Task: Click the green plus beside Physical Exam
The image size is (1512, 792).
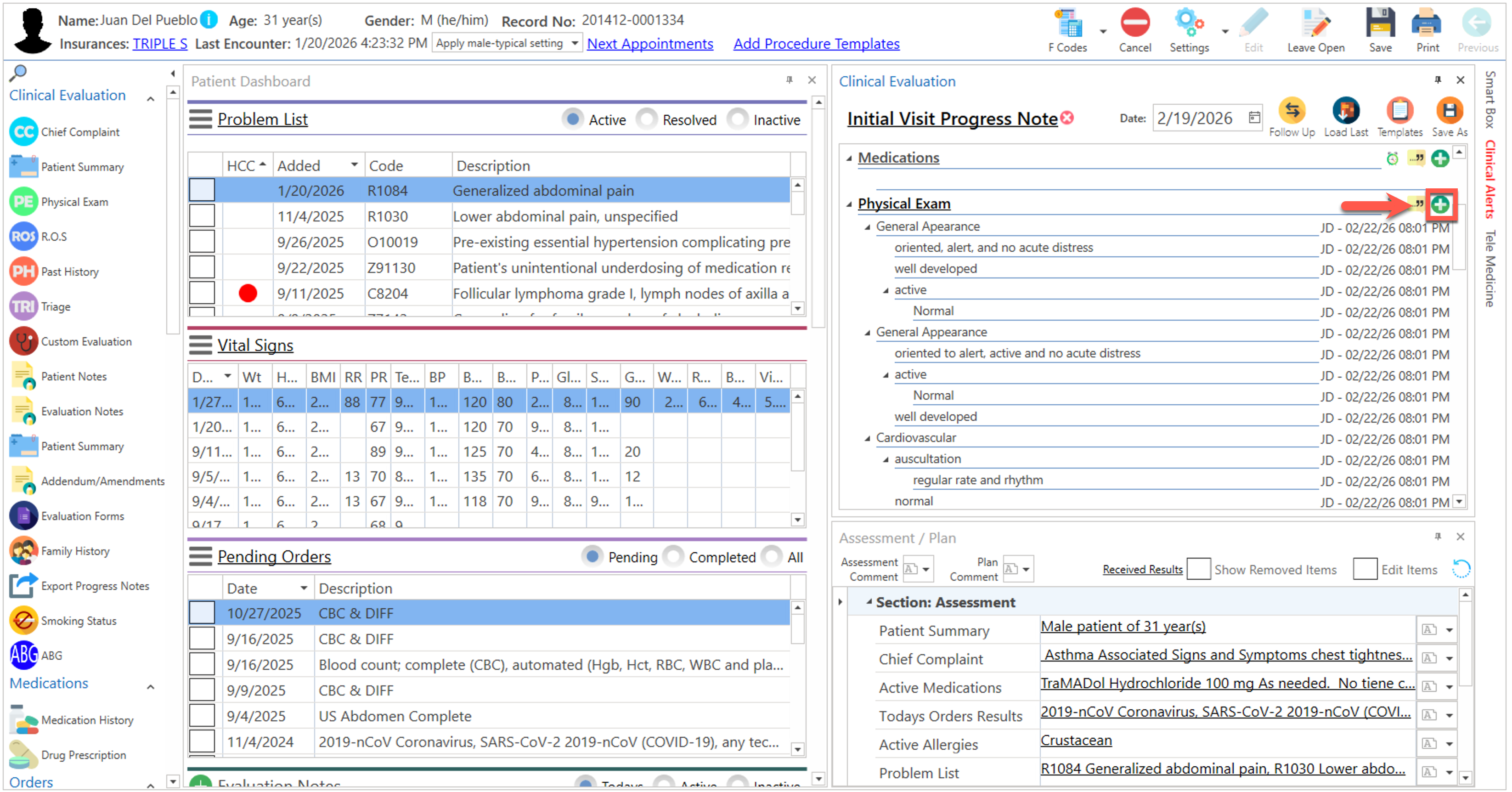Action: pos(1440,204)
